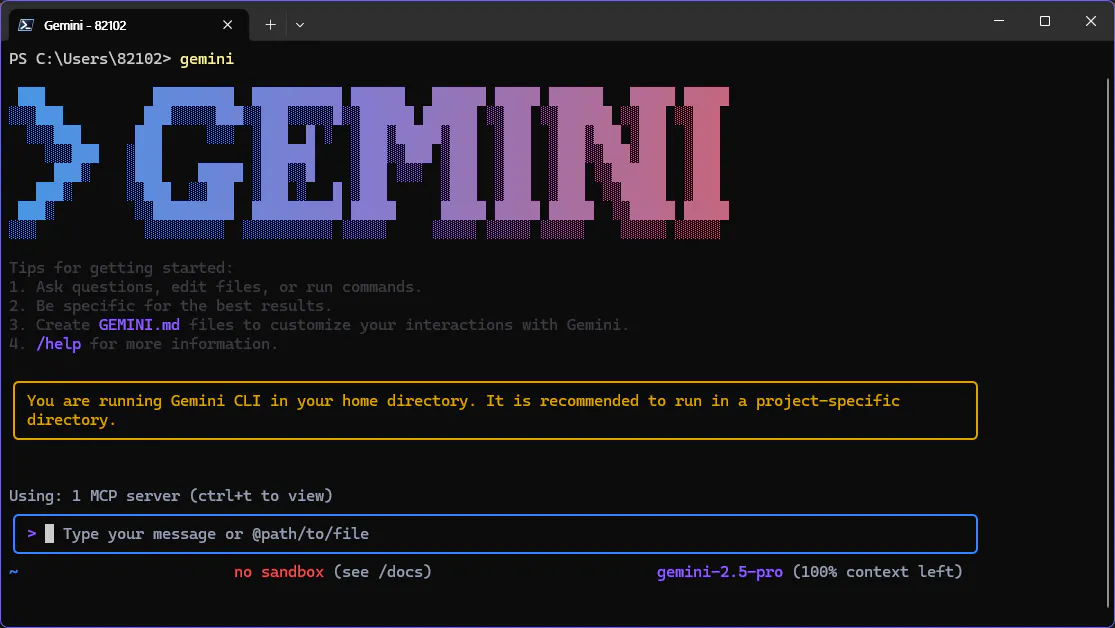
Task: Click the gemini-2.5-pro model label
Action: (720, 572)
